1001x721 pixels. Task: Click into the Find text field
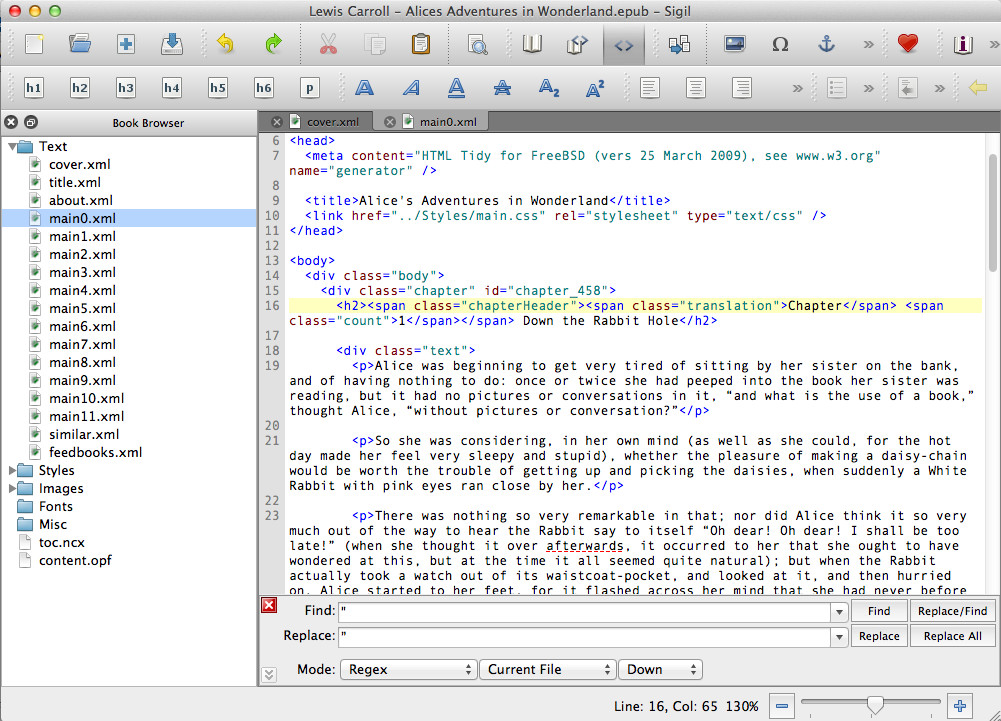coord(584,611)
